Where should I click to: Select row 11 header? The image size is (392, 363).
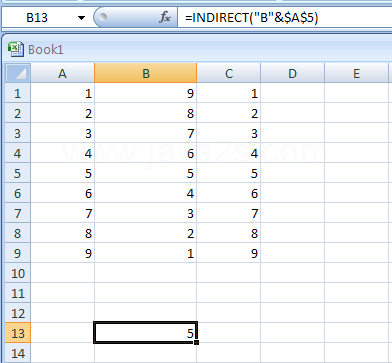[18, 293]
